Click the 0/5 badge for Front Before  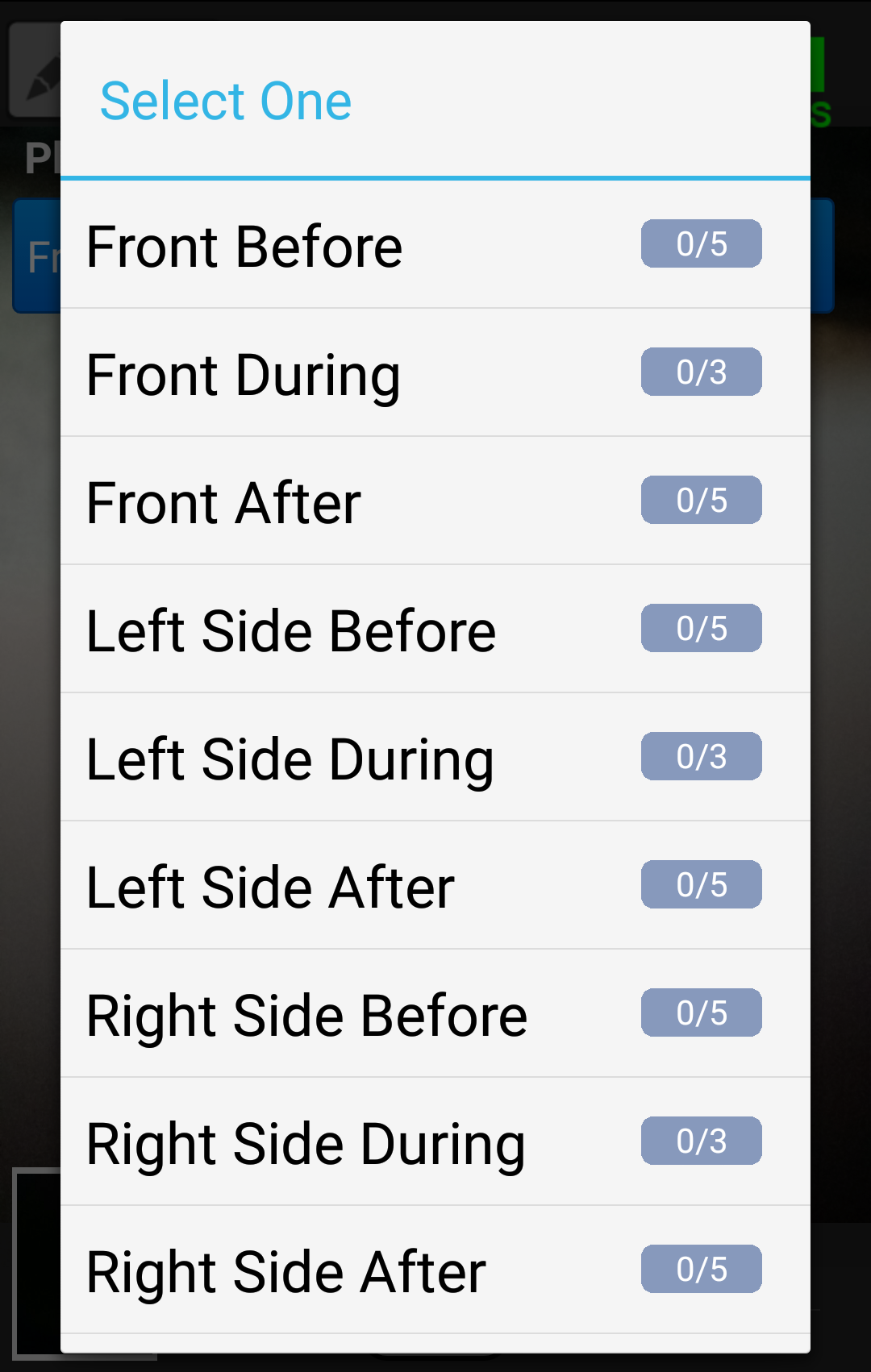[702, 243]
